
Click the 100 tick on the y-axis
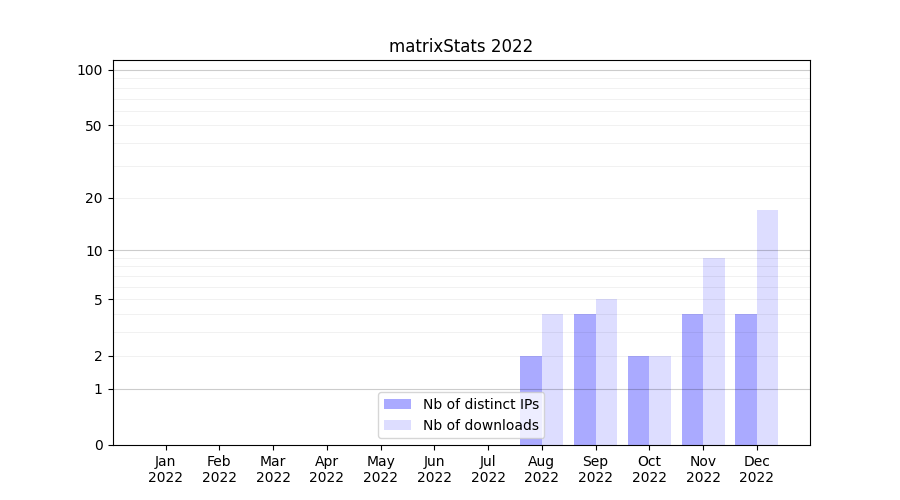(90, 70)
